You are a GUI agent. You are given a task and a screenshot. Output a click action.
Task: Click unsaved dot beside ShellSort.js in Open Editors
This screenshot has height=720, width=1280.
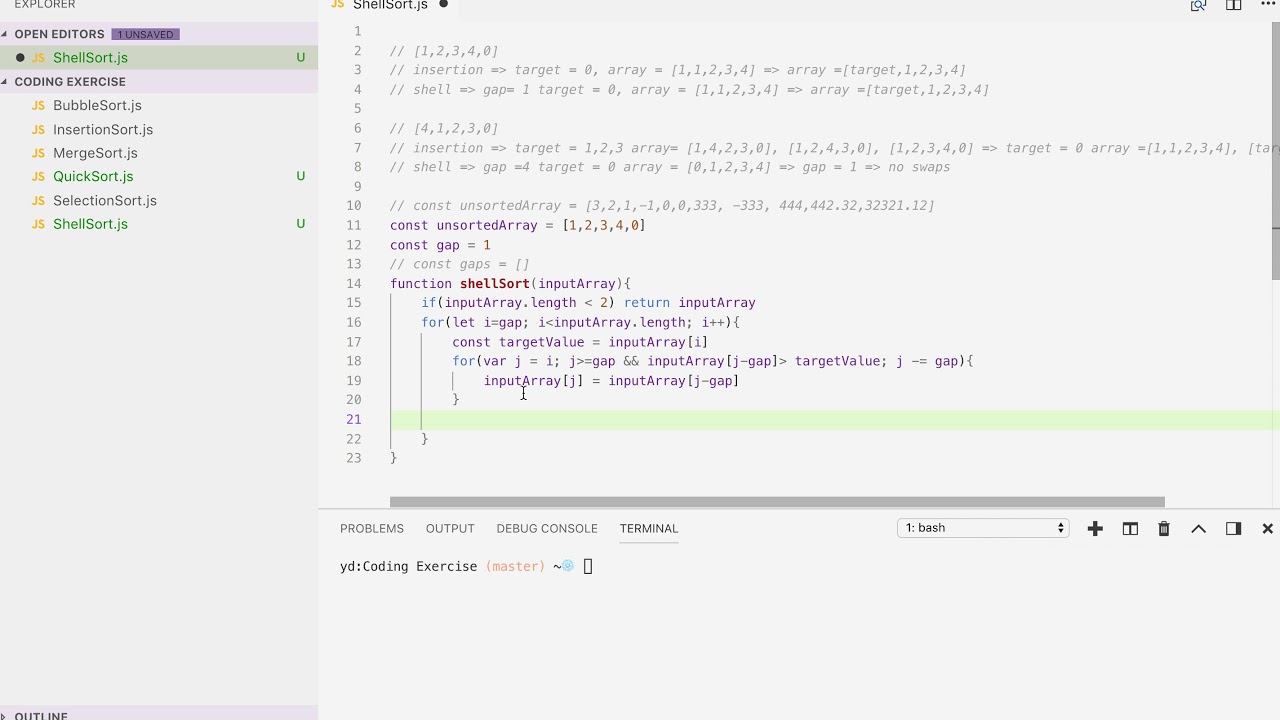(20, 58)
